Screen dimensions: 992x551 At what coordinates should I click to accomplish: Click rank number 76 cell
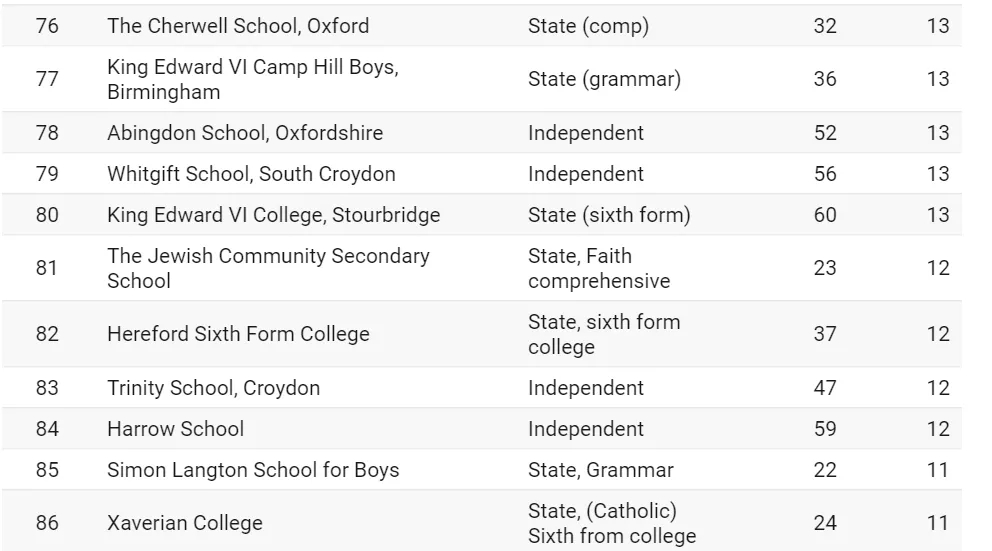[x=47, y=26]
